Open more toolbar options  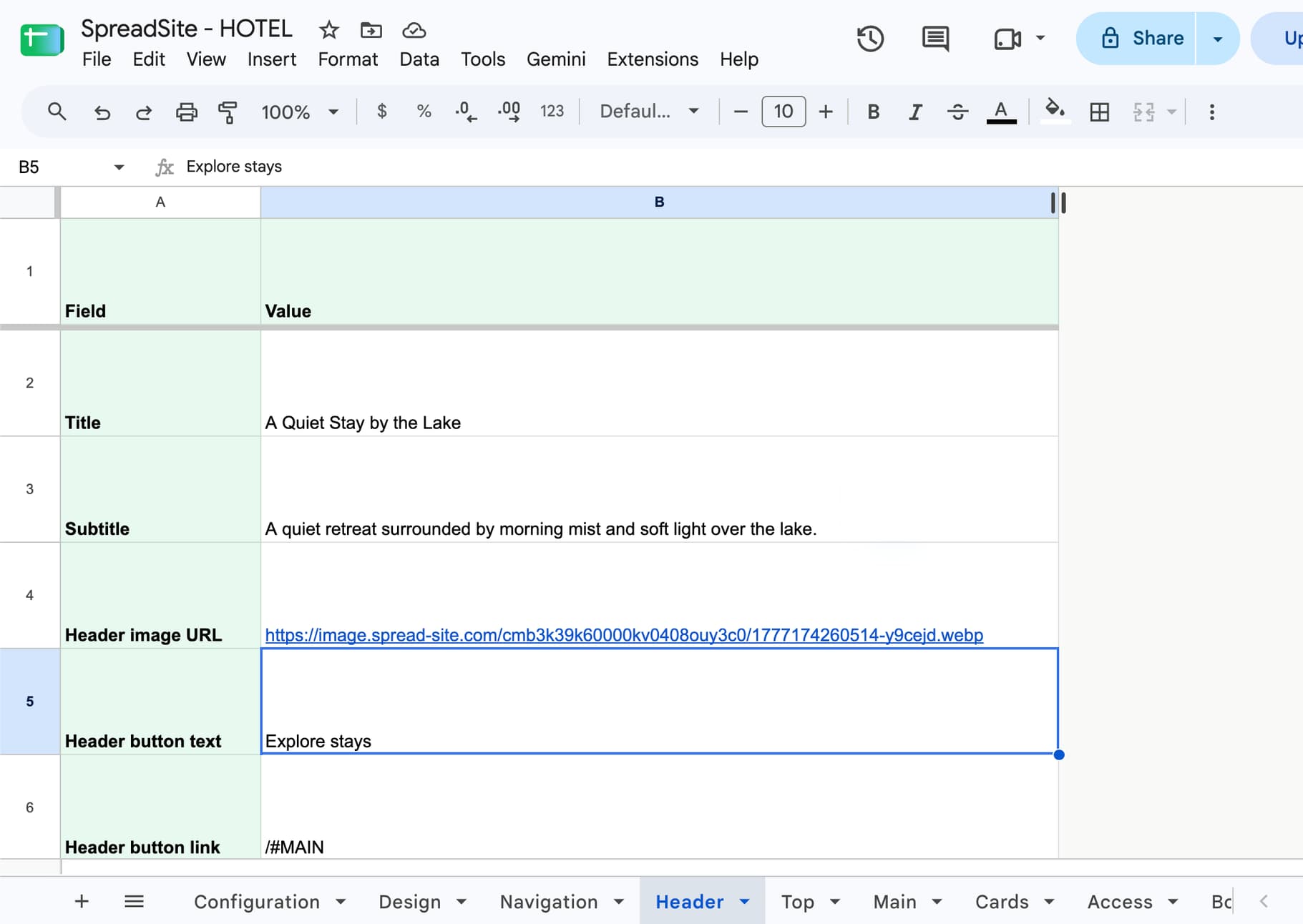coord(1211,112)
